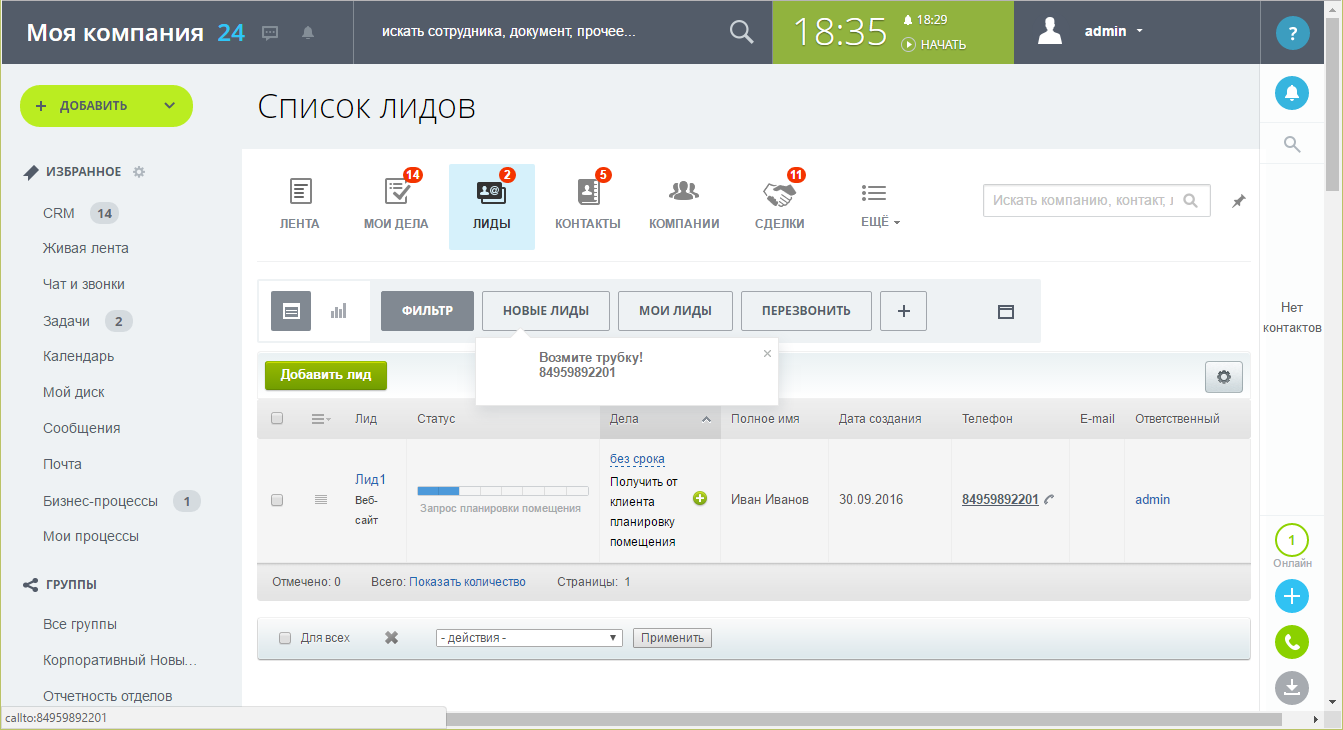The image size is (1343, 730).
Task: Tick the checkbox for Лид1 row
Action: click(277, 500)
